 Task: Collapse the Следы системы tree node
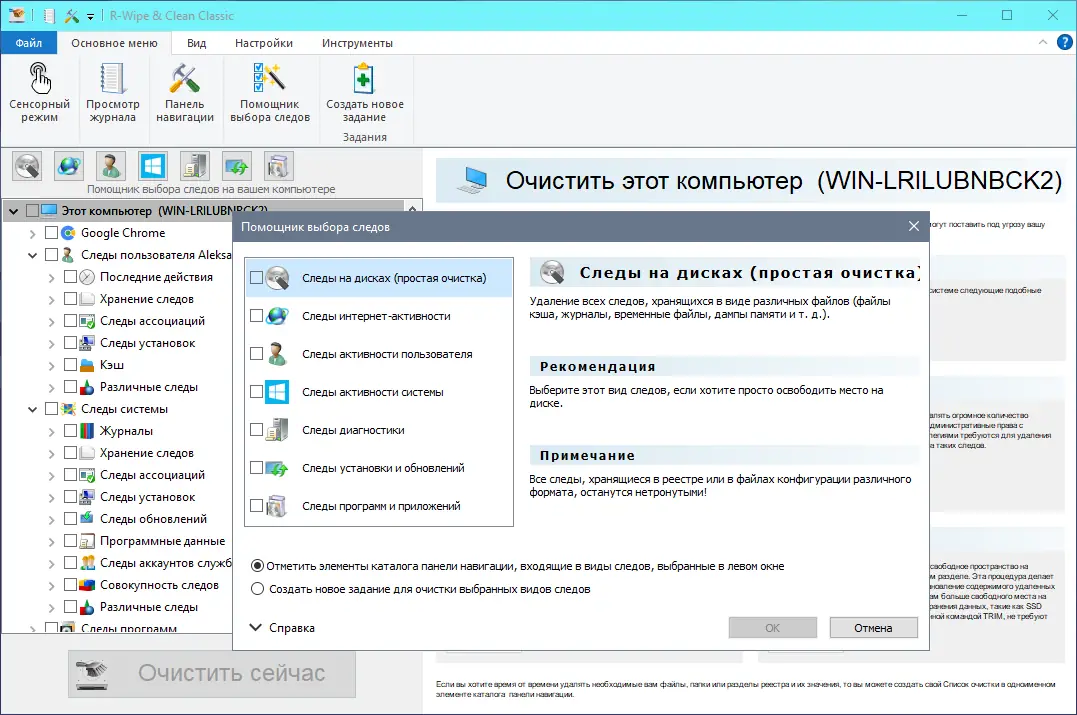click(32, 409)
